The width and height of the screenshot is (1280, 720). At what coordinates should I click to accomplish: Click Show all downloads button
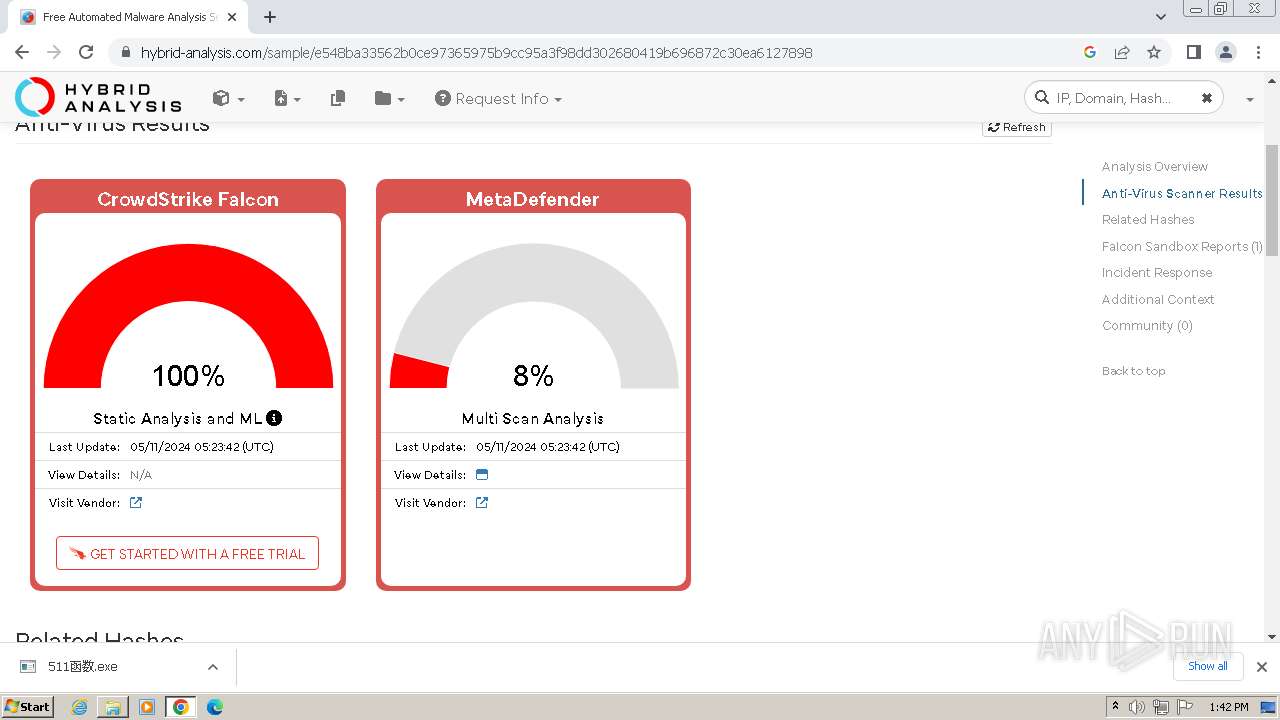click(1208, 666)
